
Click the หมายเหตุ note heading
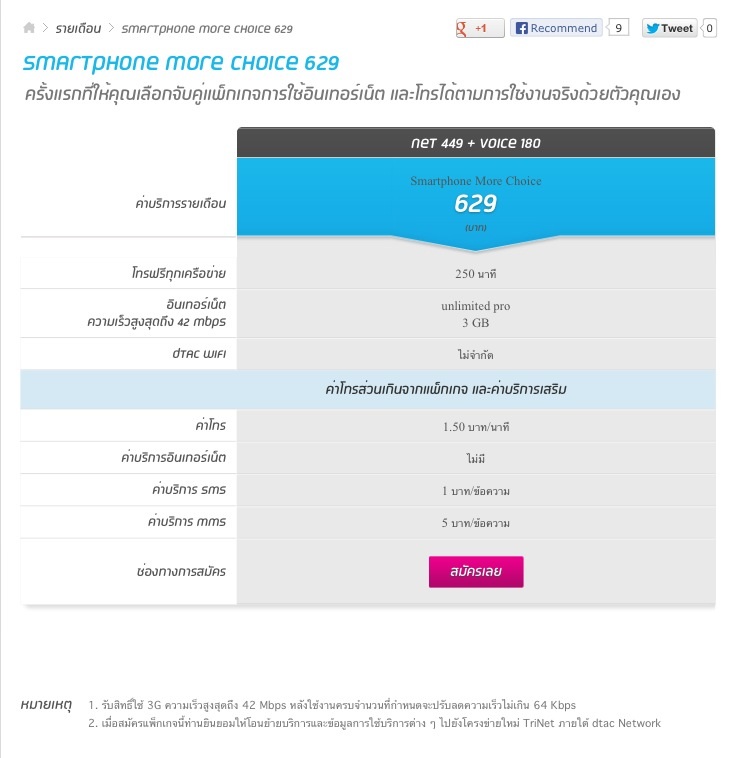point(47,704)
